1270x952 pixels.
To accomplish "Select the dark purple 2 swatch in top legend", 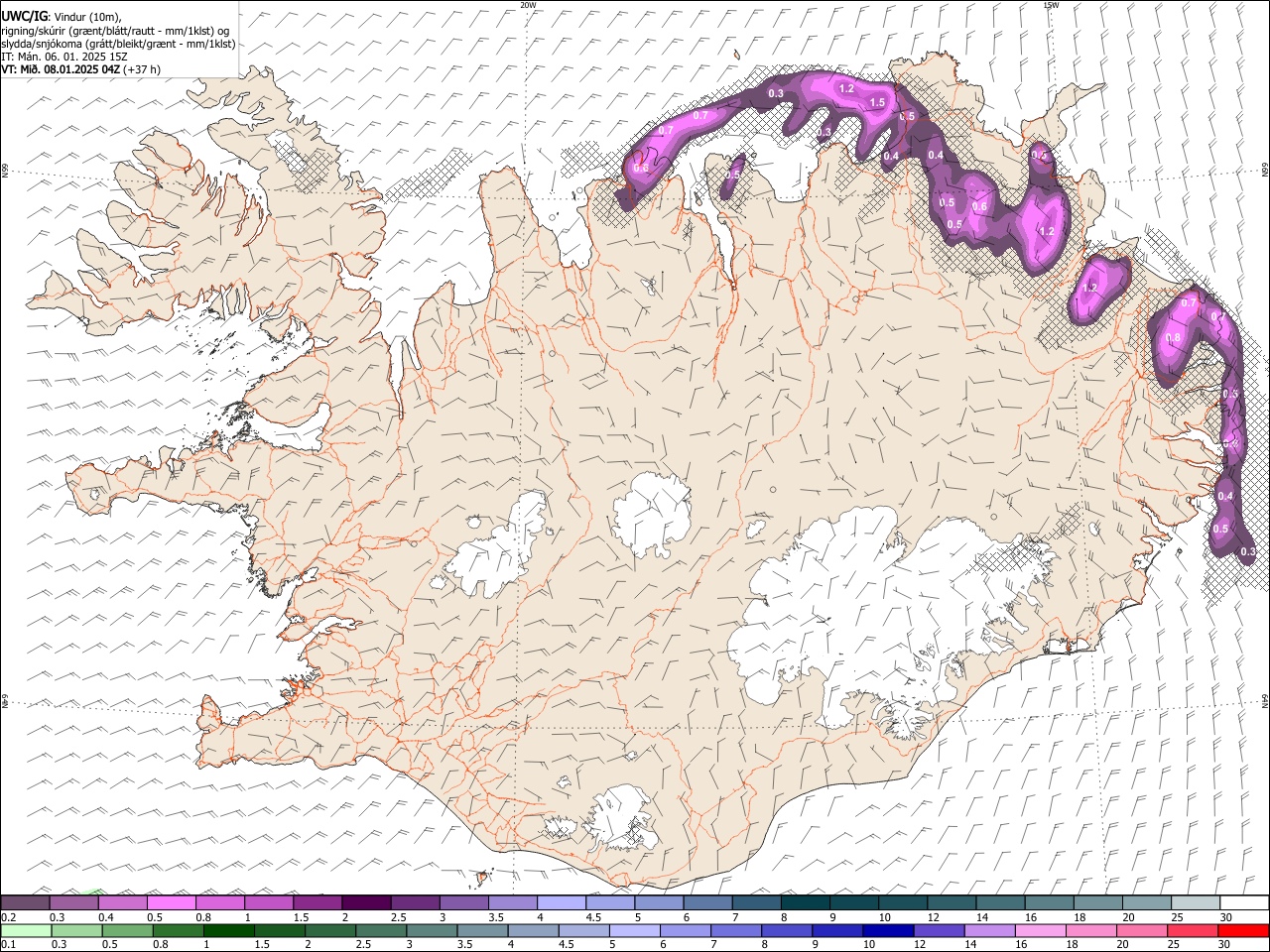I will pos(365,902).
